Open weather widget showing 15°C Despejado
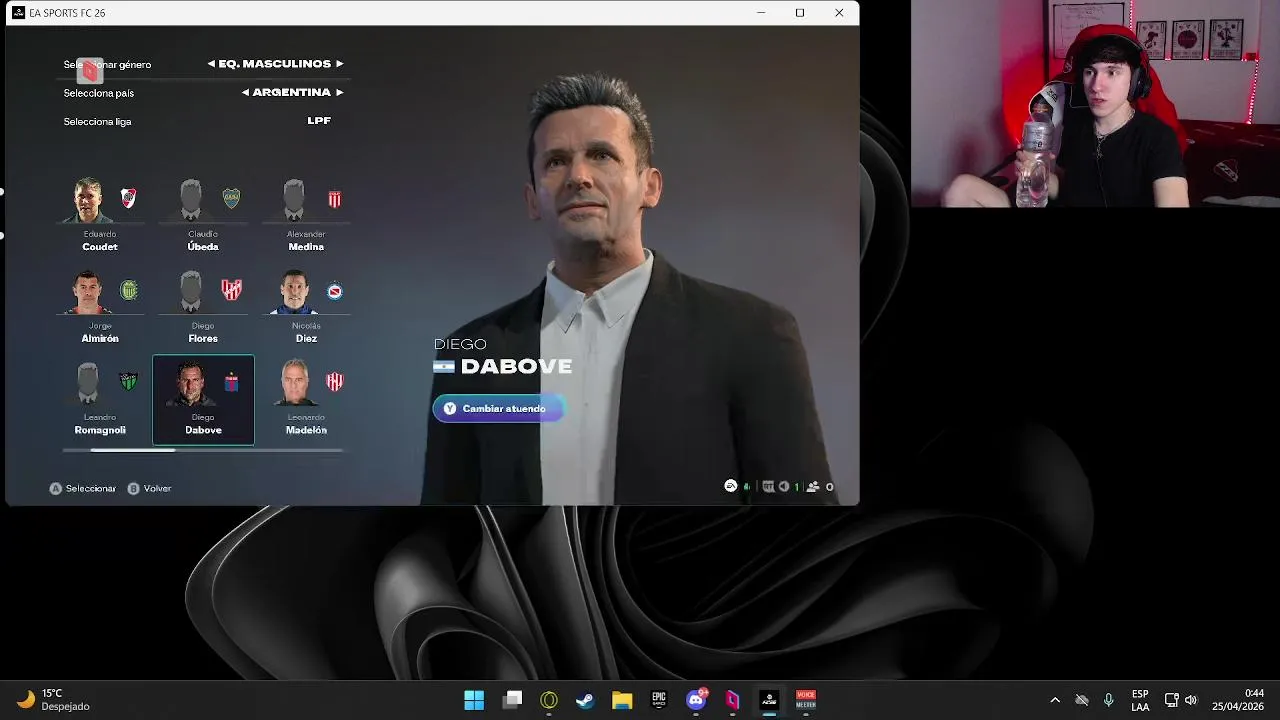The image size is (1280, 720). (x=54, y=700)
